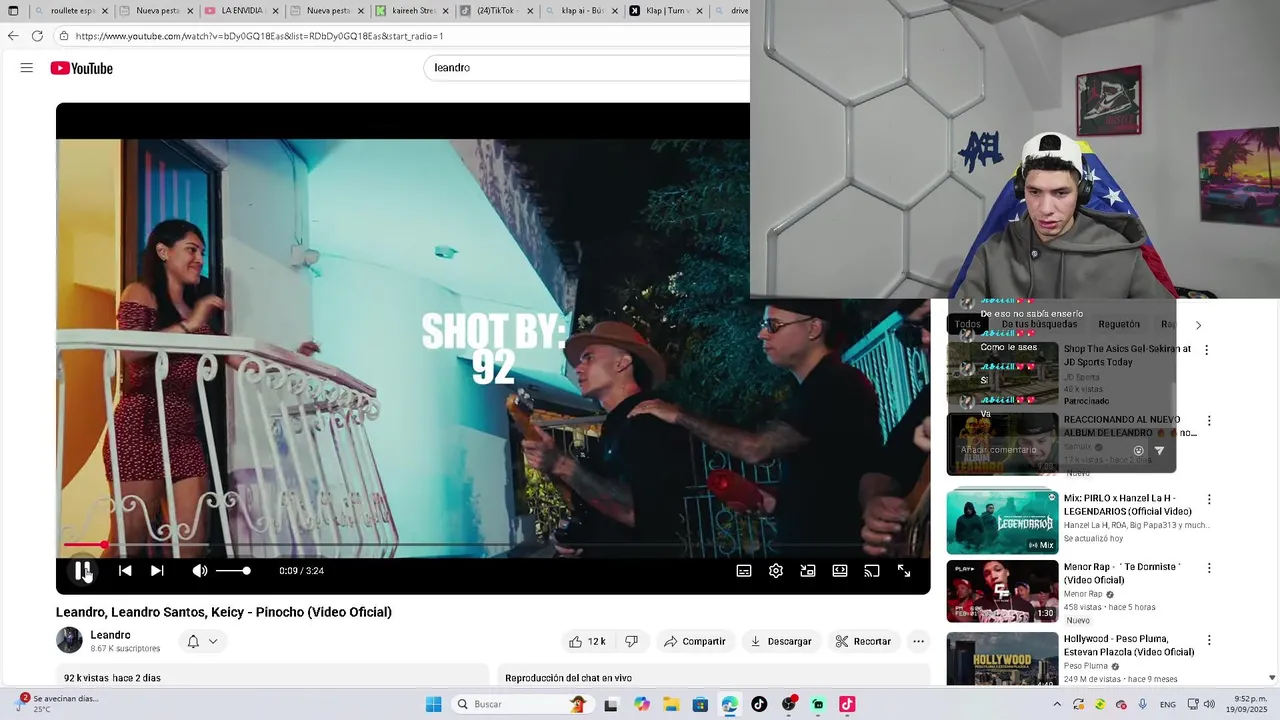This screenshot has width=1280, height=720.
Task: Click the Añadir comentario field
Action: pyautogui.click(x=1040, y=450)
